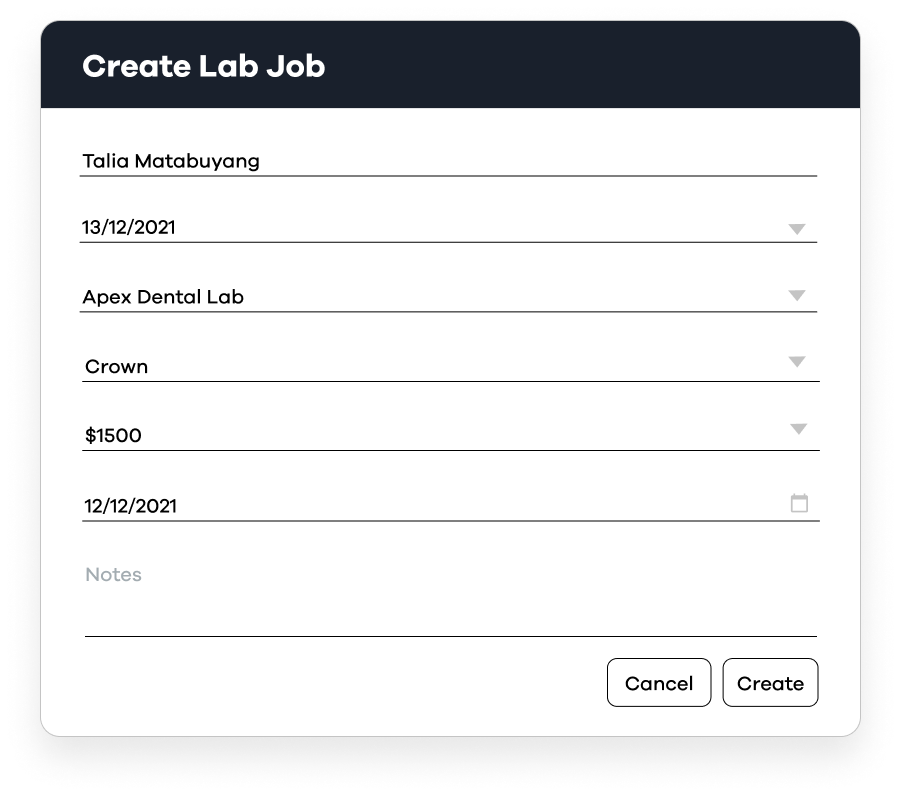Expand the 13/12/2021 dropdown arrow
901x797 pixels.
pyautogui.click(x=796, y=229)
